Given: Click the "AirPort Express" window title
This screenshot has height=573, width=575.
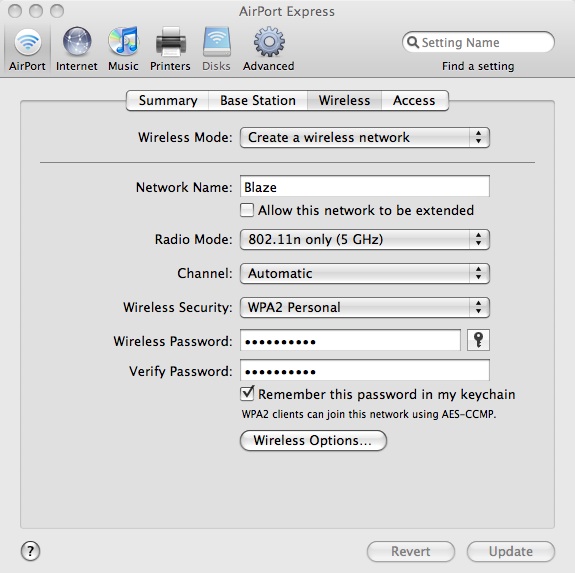Looking at the screenshot, I should pos(287,11).
